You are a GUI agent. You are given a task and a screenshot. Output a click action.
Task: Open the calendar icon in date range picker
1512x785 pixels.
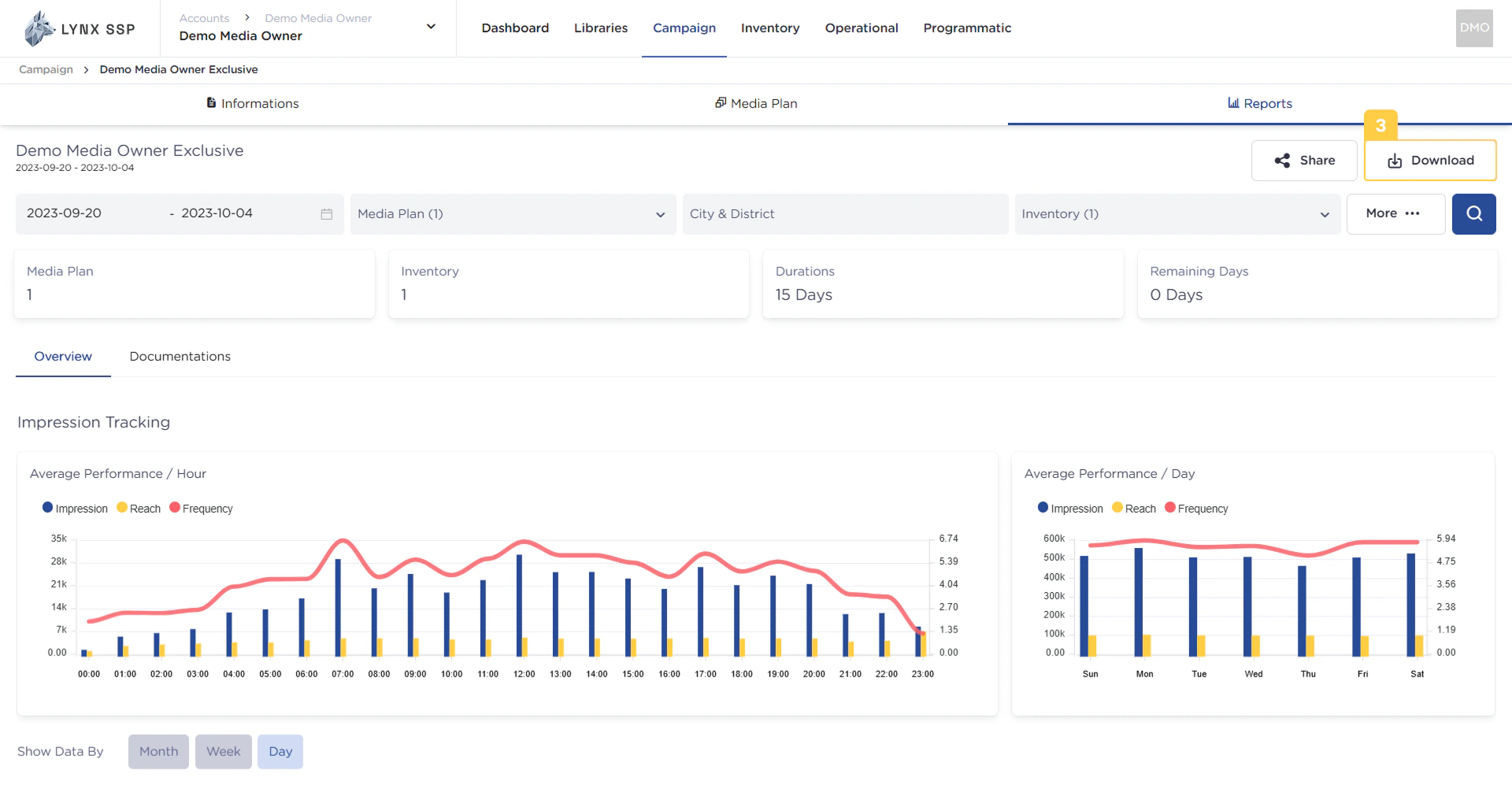[325, 213]
